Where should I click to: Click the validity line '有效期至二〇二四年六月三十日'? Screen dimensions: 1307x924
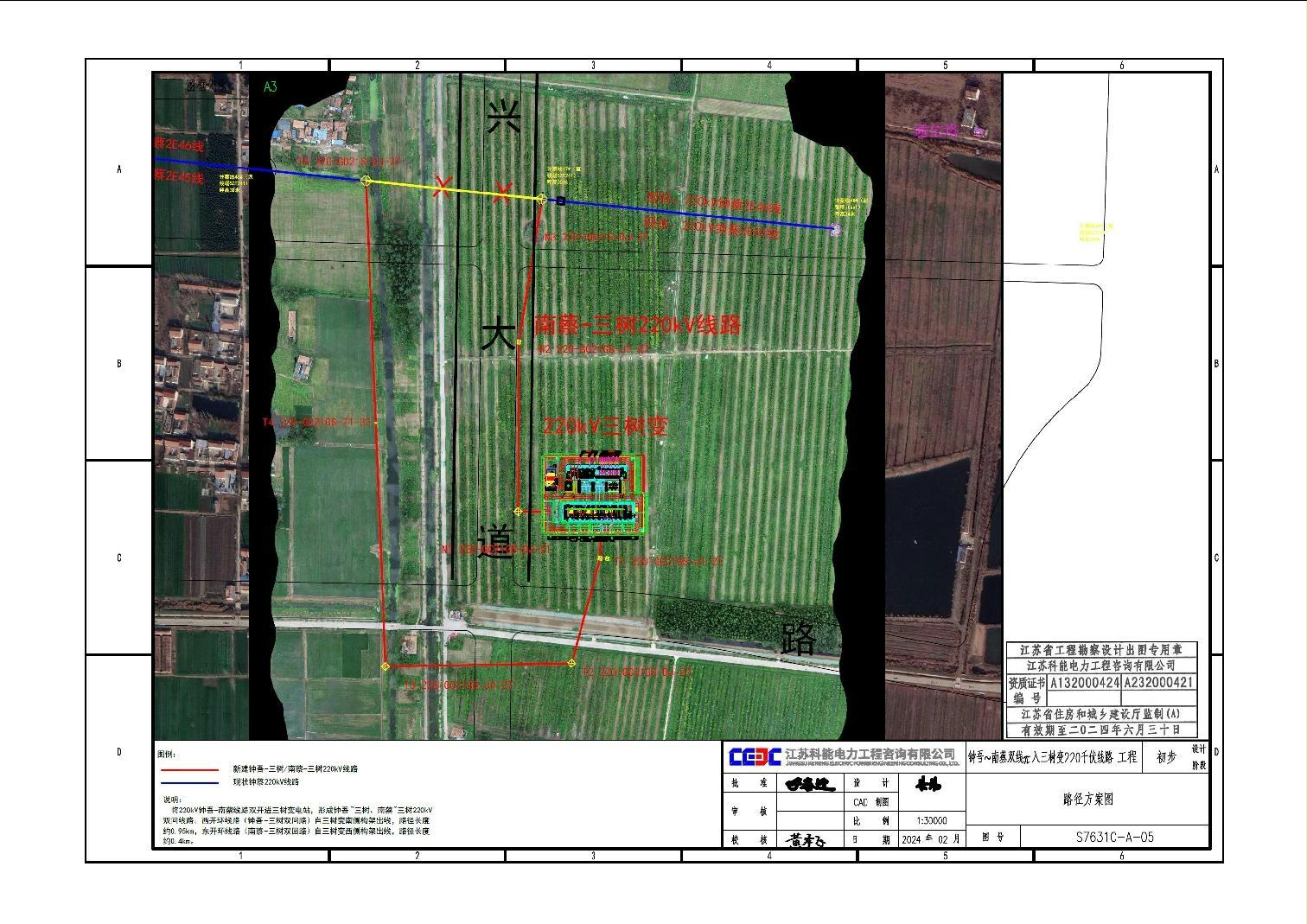1100,730
